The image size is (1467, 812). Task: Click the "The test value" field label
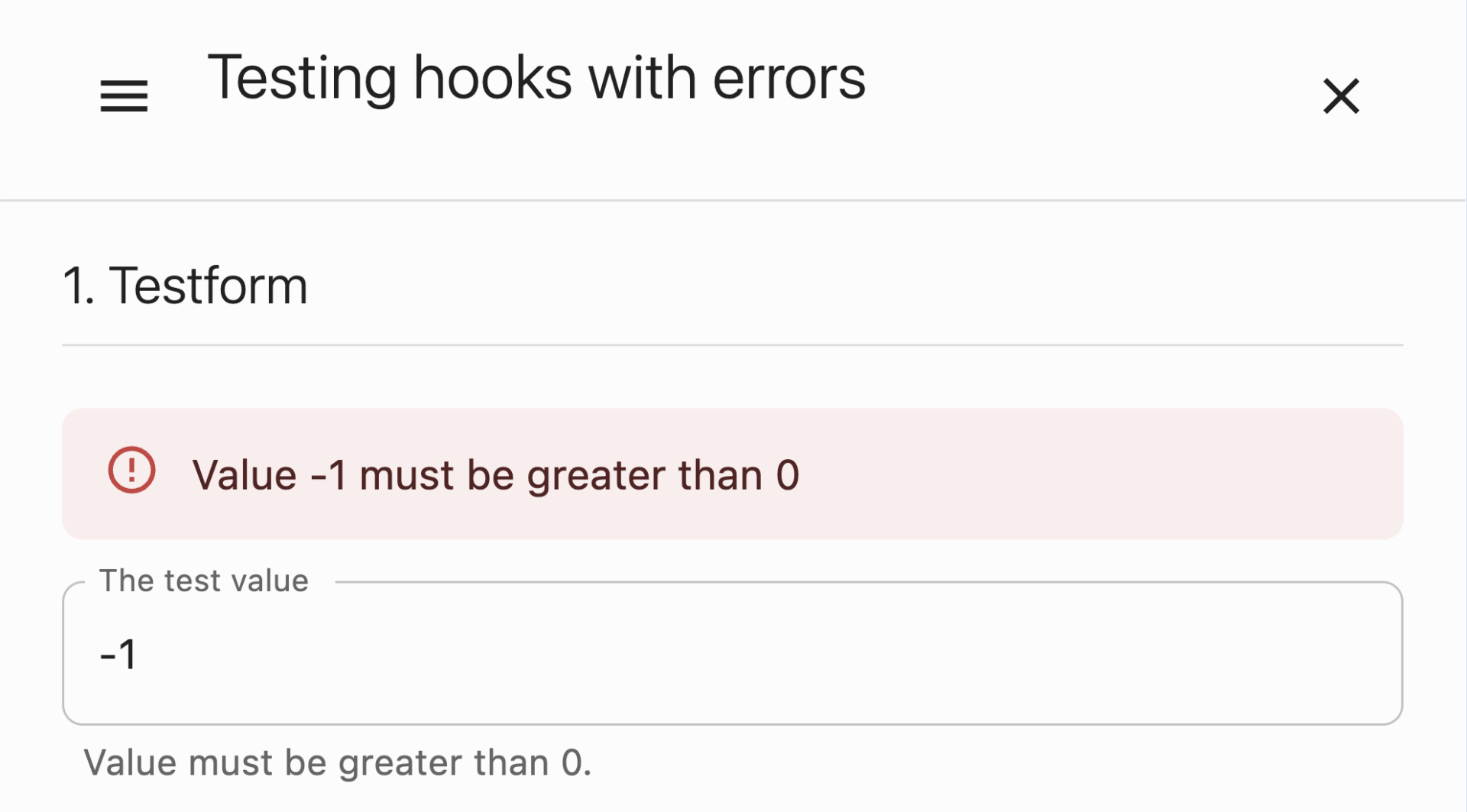[203, 581]
